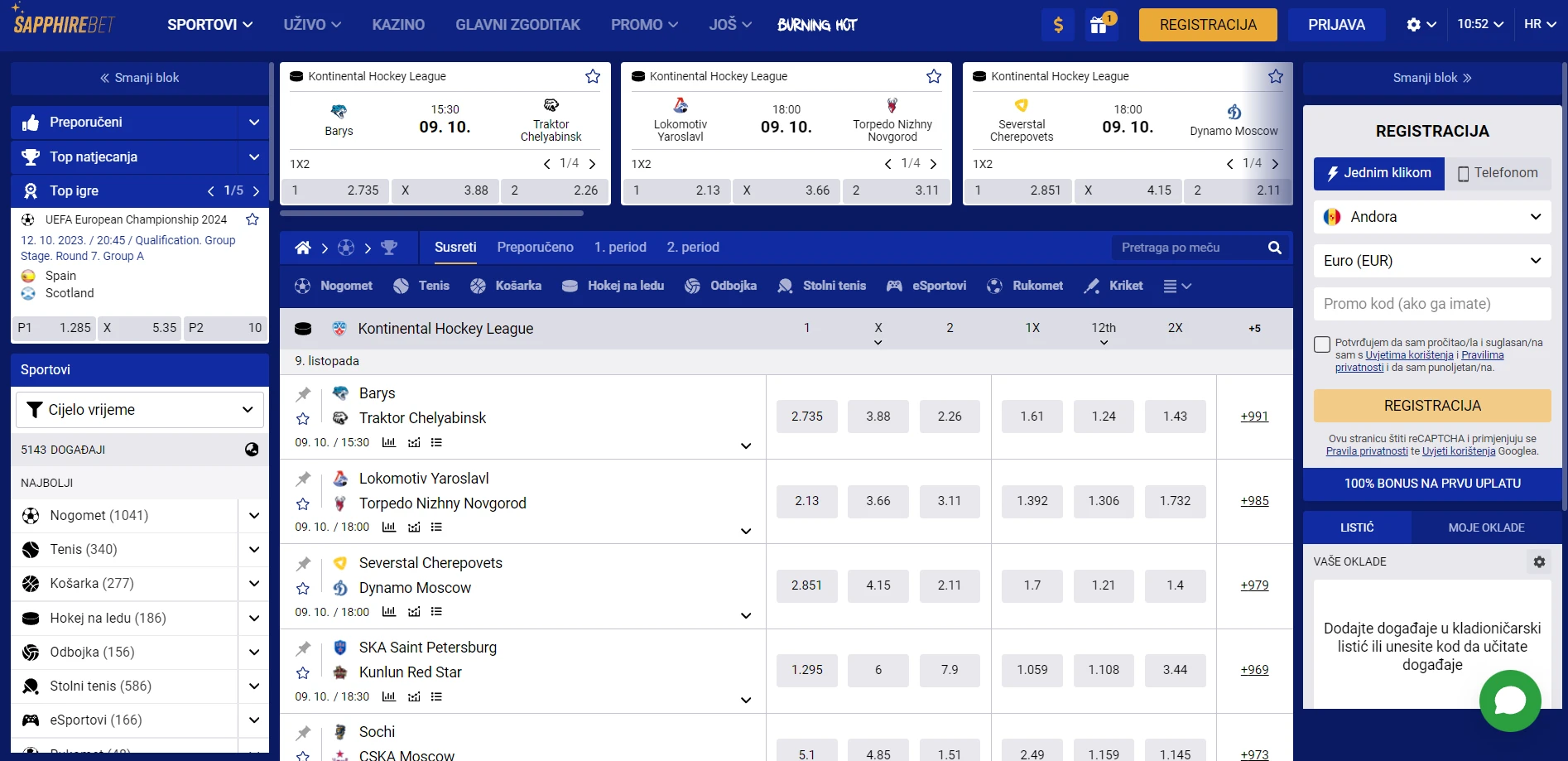This screenshot has height=761, width=1568.
Task: Open the Još dropdown menu
Action: click(730, 25)
